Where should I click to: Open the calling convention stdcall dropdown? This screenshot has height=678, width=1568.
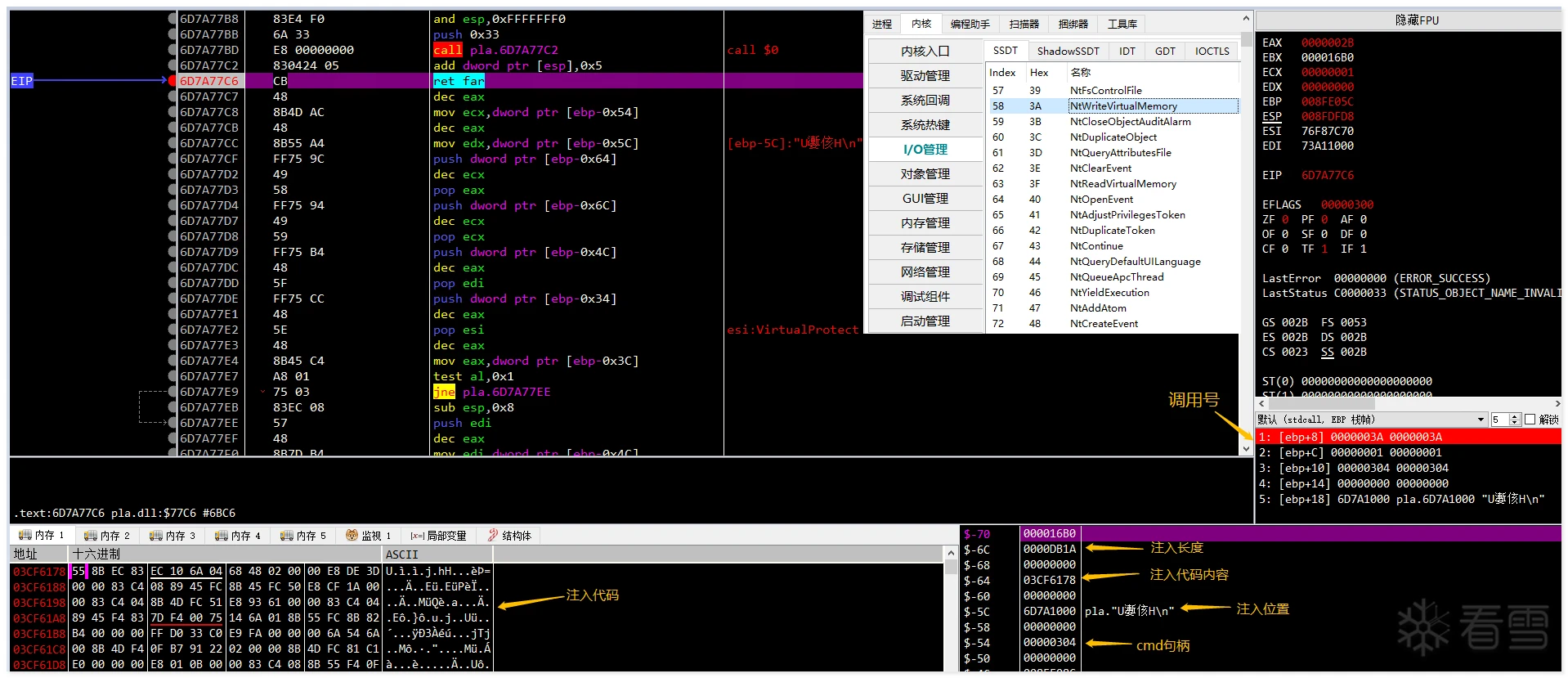pyautogui.click(x=1371, y=420)
